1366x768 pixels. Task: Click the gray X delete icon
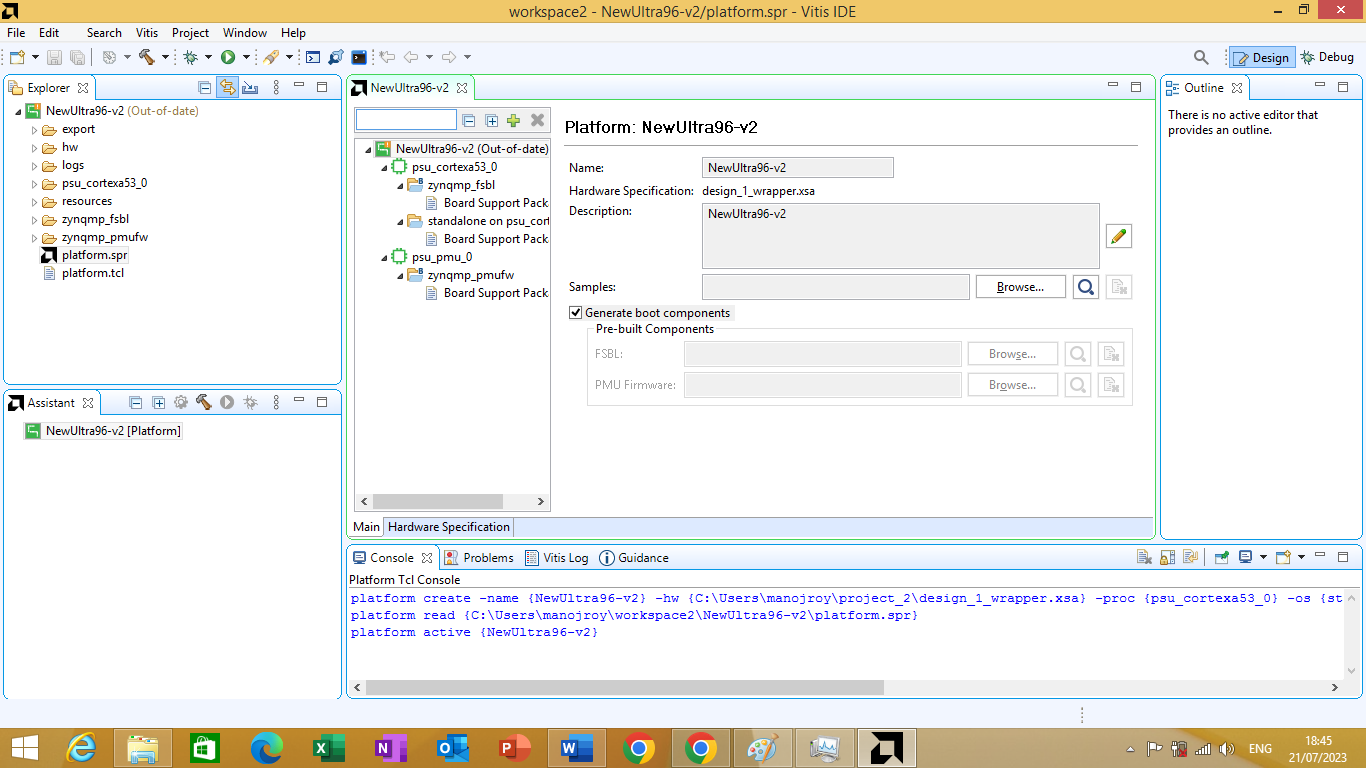point(537,120)
